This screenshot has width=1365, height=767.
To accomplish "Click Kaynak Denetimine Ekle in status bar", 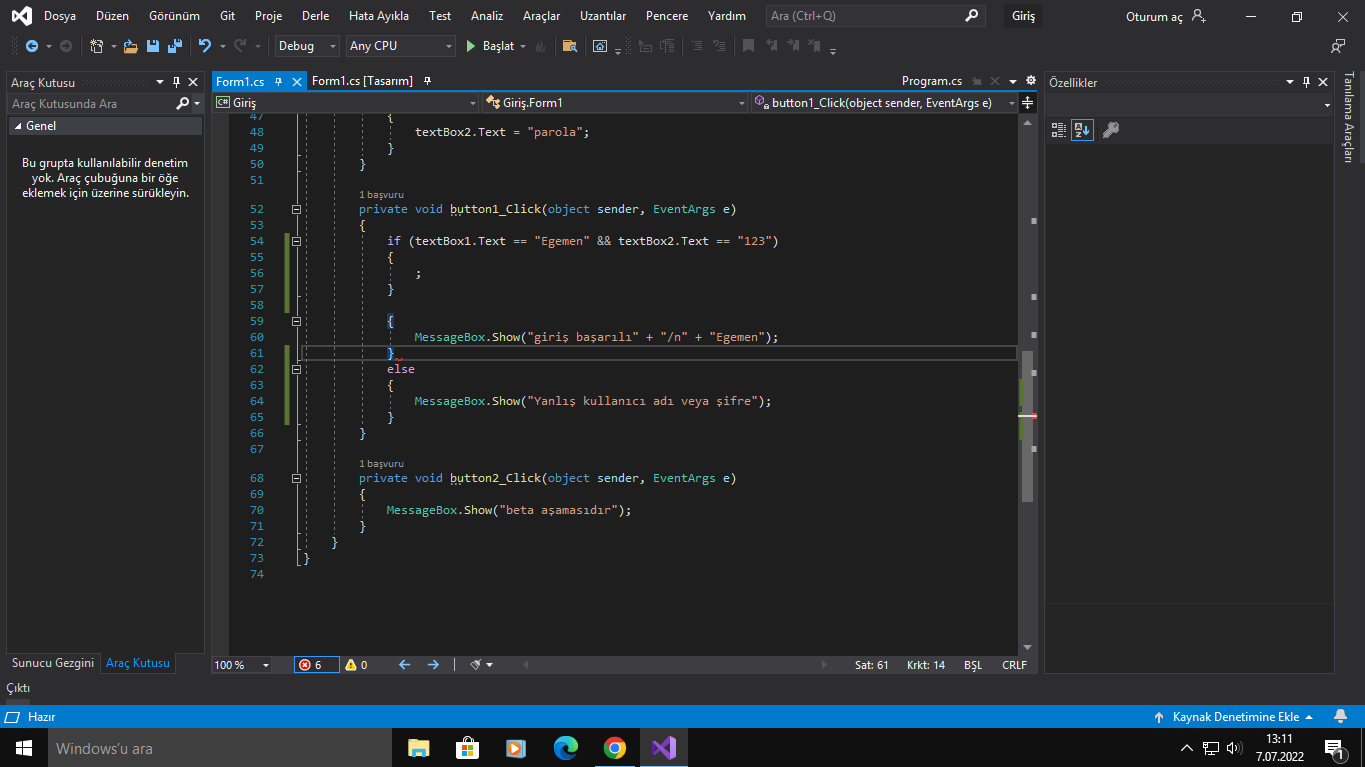I will point(1234,717).
